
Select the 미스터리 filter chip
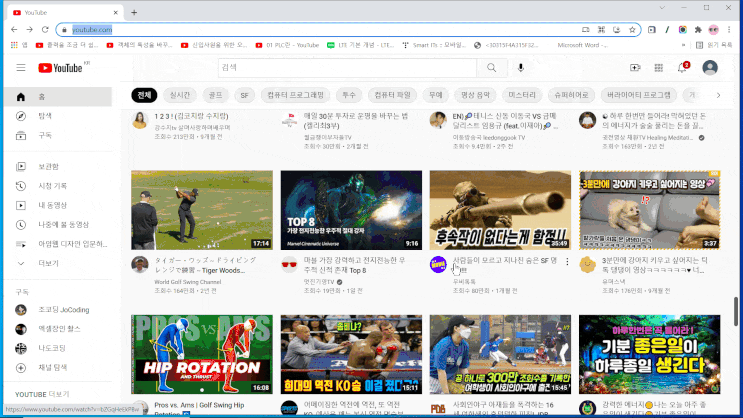pos(522,95)
